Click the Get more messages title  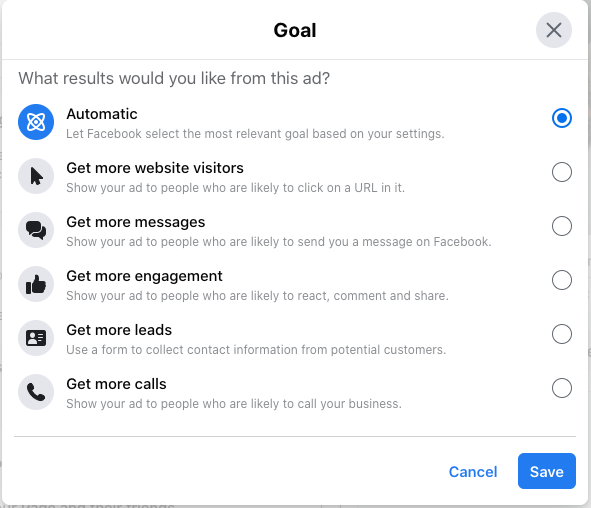coord(136,222)
